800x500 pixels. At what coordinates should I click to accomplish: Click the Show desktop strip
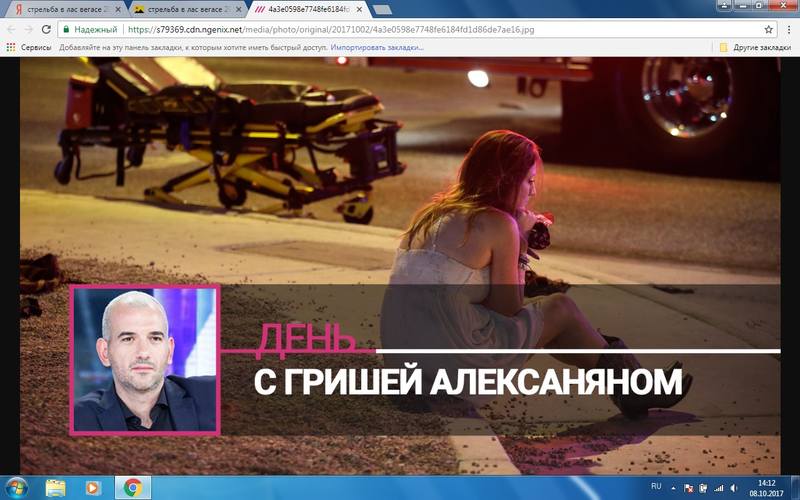(795, 488)
